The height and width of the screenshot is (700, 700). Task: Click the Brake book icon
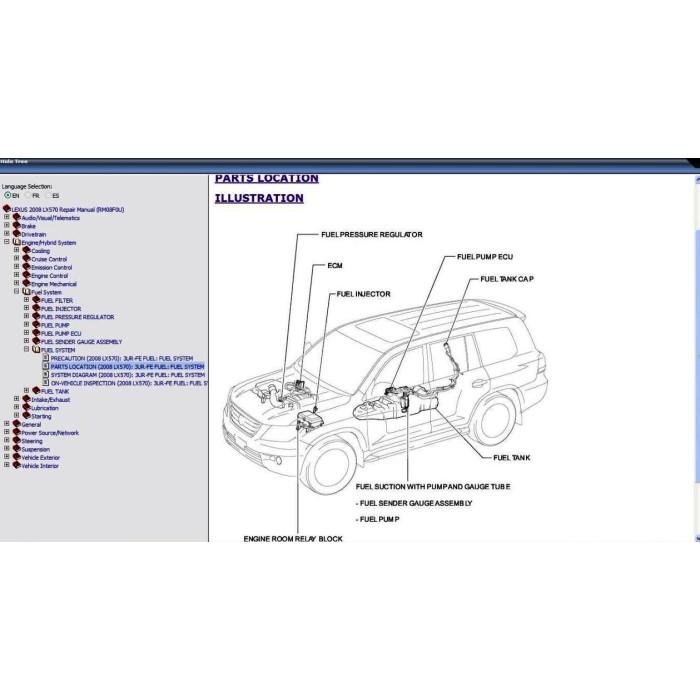[17, 225]
